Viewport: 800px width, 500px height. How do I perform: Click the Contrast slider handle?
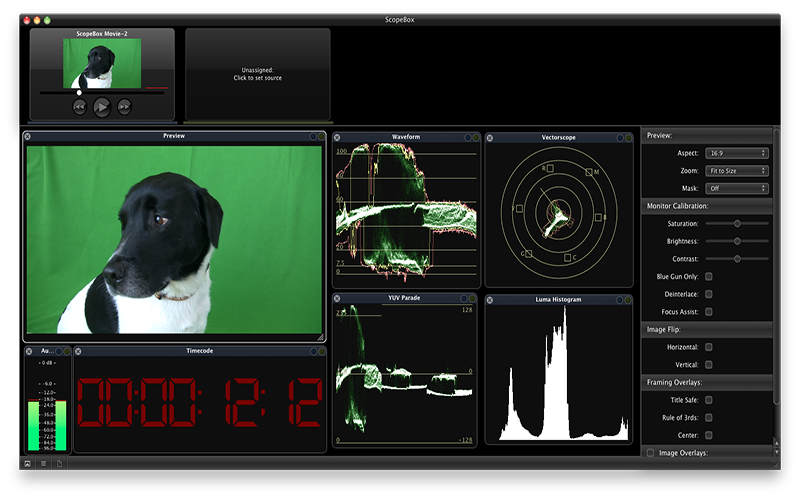pos(737,259)
